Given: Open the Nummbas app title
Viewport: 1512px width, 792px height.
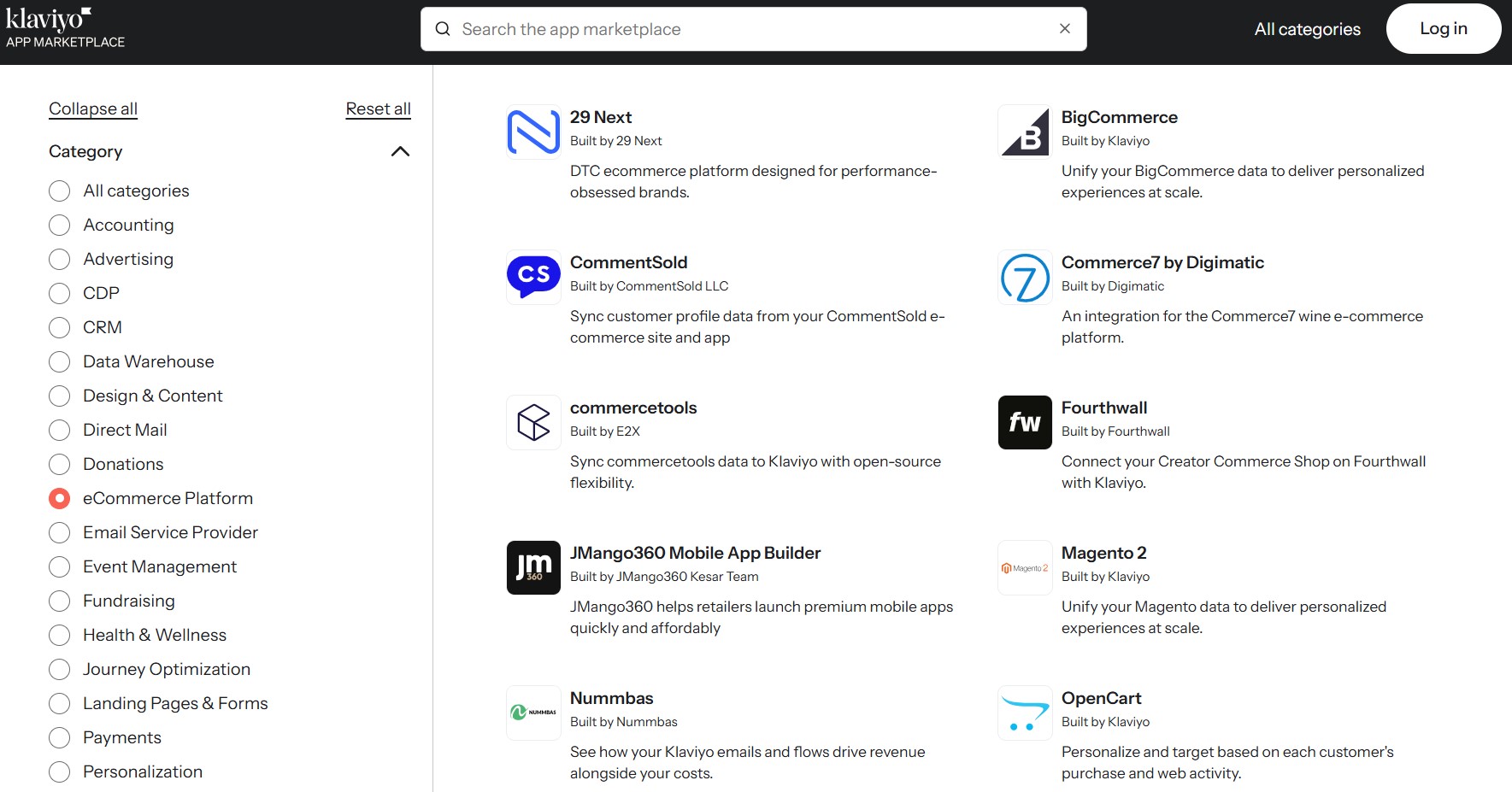Looking at the screenshot, I should [611, 698].
